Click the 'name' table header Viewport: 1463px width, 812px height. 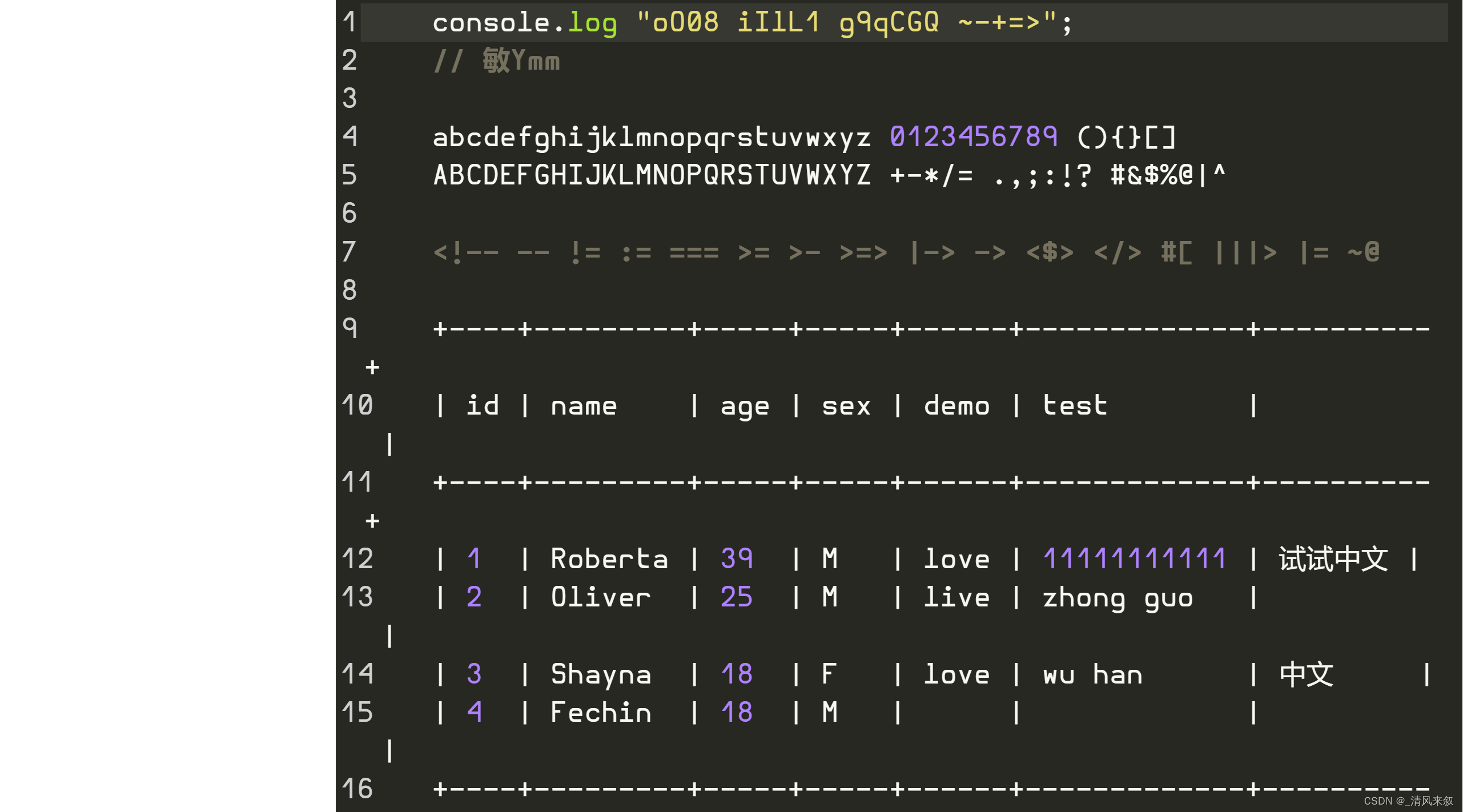[584, 407]
